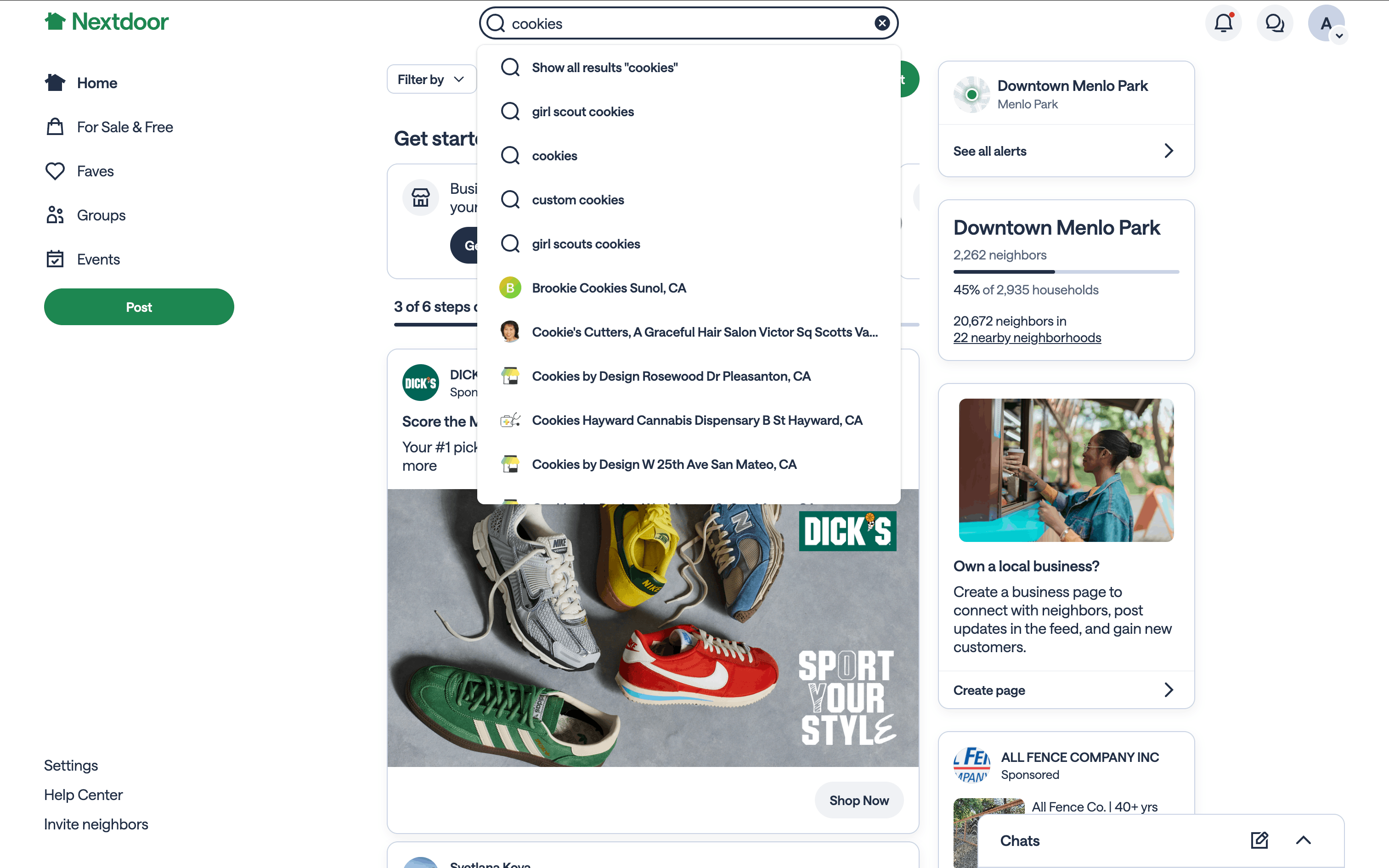Screen dimensions: 1389x868
Task: Select "girl scout cookies" search suggestion
Action: coord(582,111)
